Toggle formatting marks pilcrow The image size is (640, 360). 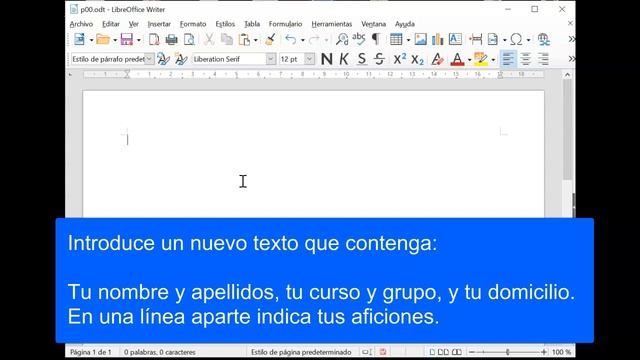click(376, 40)
